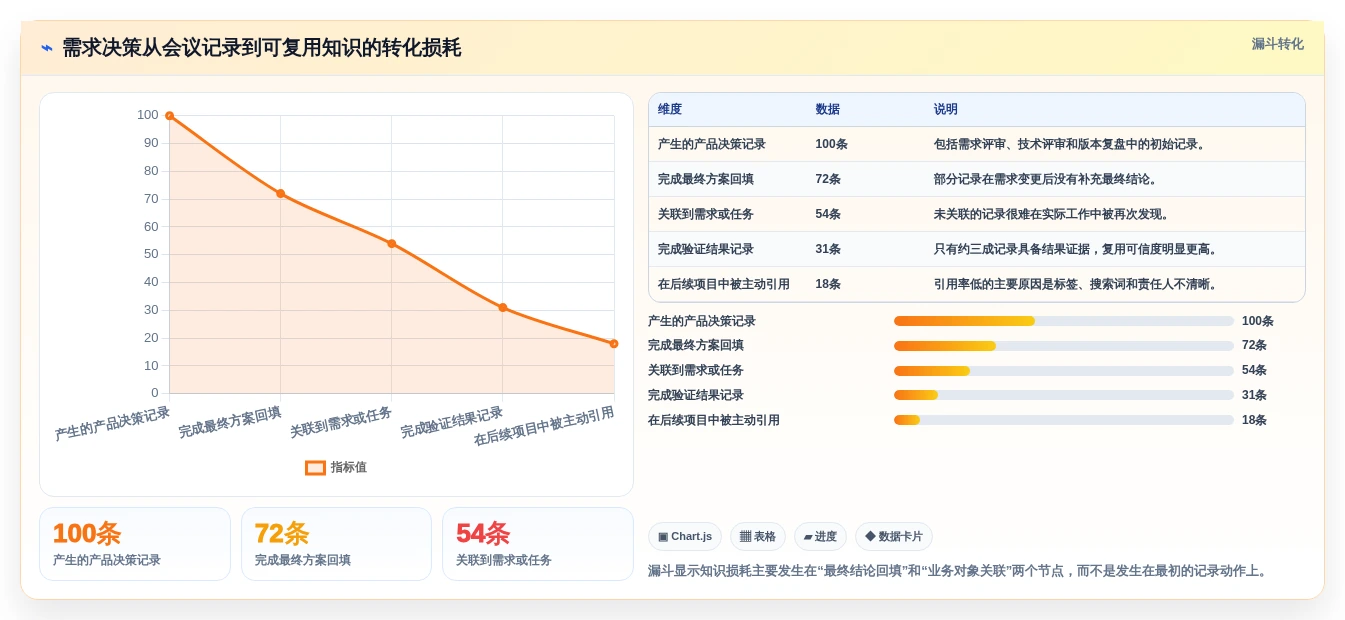Click table cell 完成最终方案回填
The height and width of the screenshot is (620, 1345).
(706, 179)
